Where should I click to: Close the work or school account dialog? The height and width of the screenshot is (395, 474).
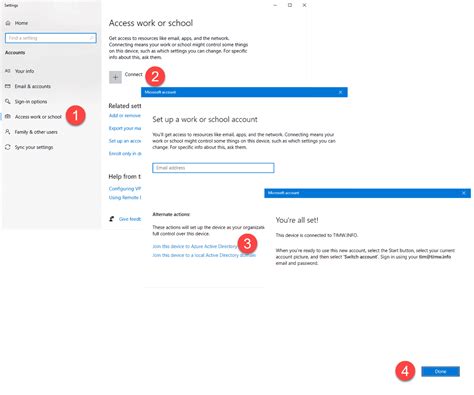click(x=340, y=92)
